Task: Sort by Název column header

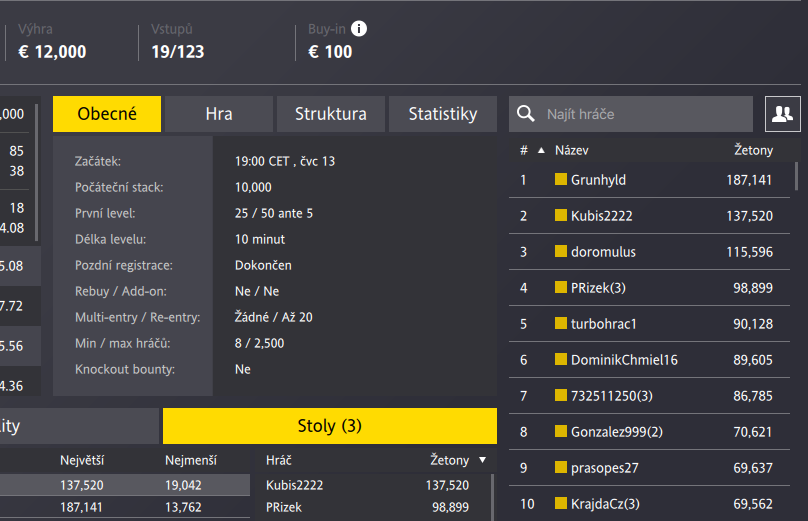Action: tap(571, 151)
